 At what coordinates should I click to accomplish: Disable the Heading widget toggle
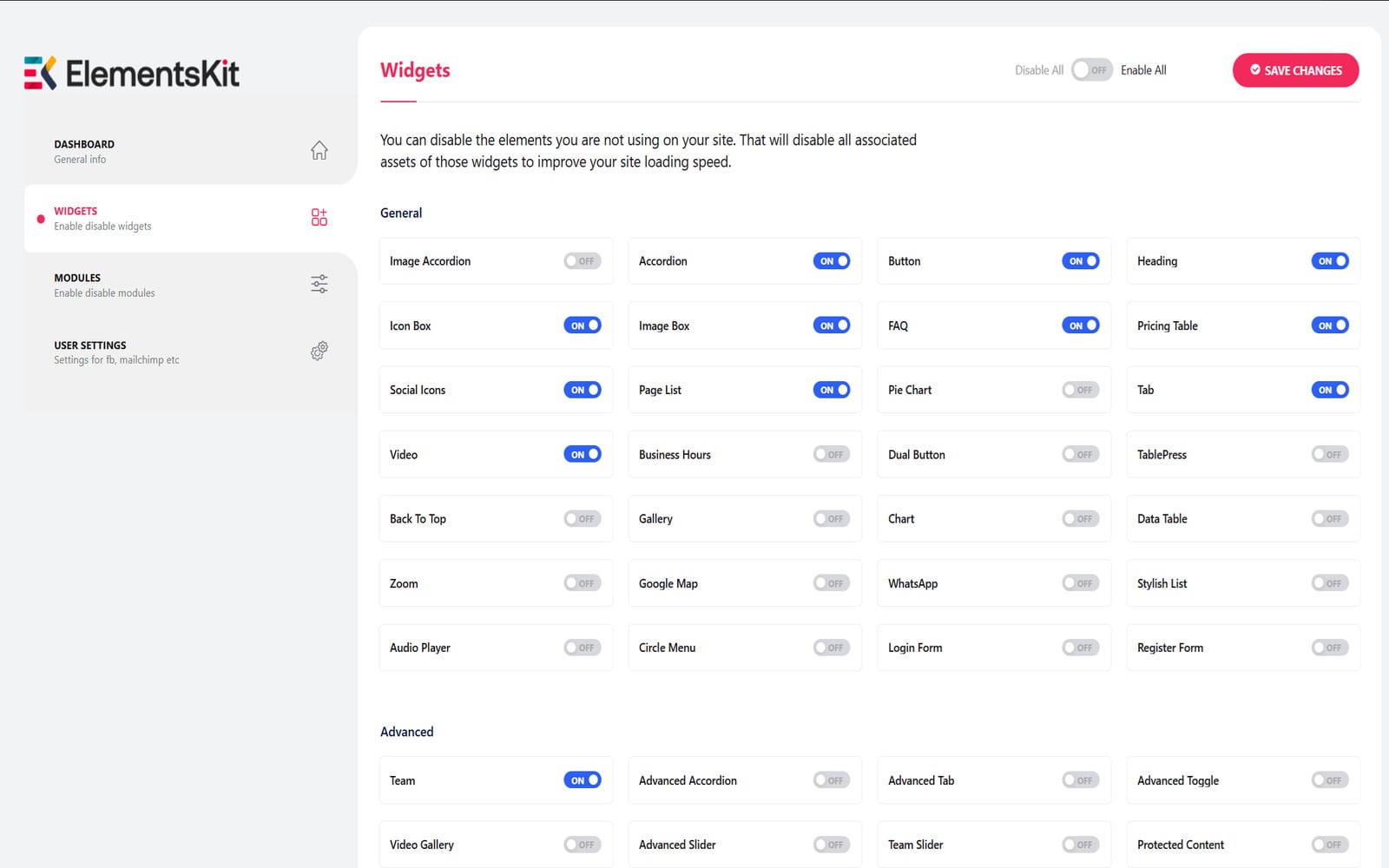tap(1330, 261)
